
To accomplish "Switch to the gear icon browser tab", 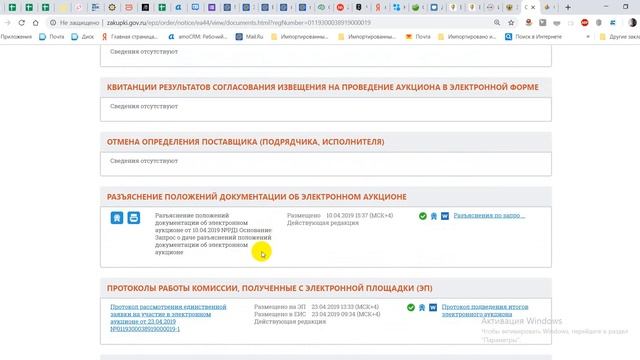I will [x=112, y=7].
